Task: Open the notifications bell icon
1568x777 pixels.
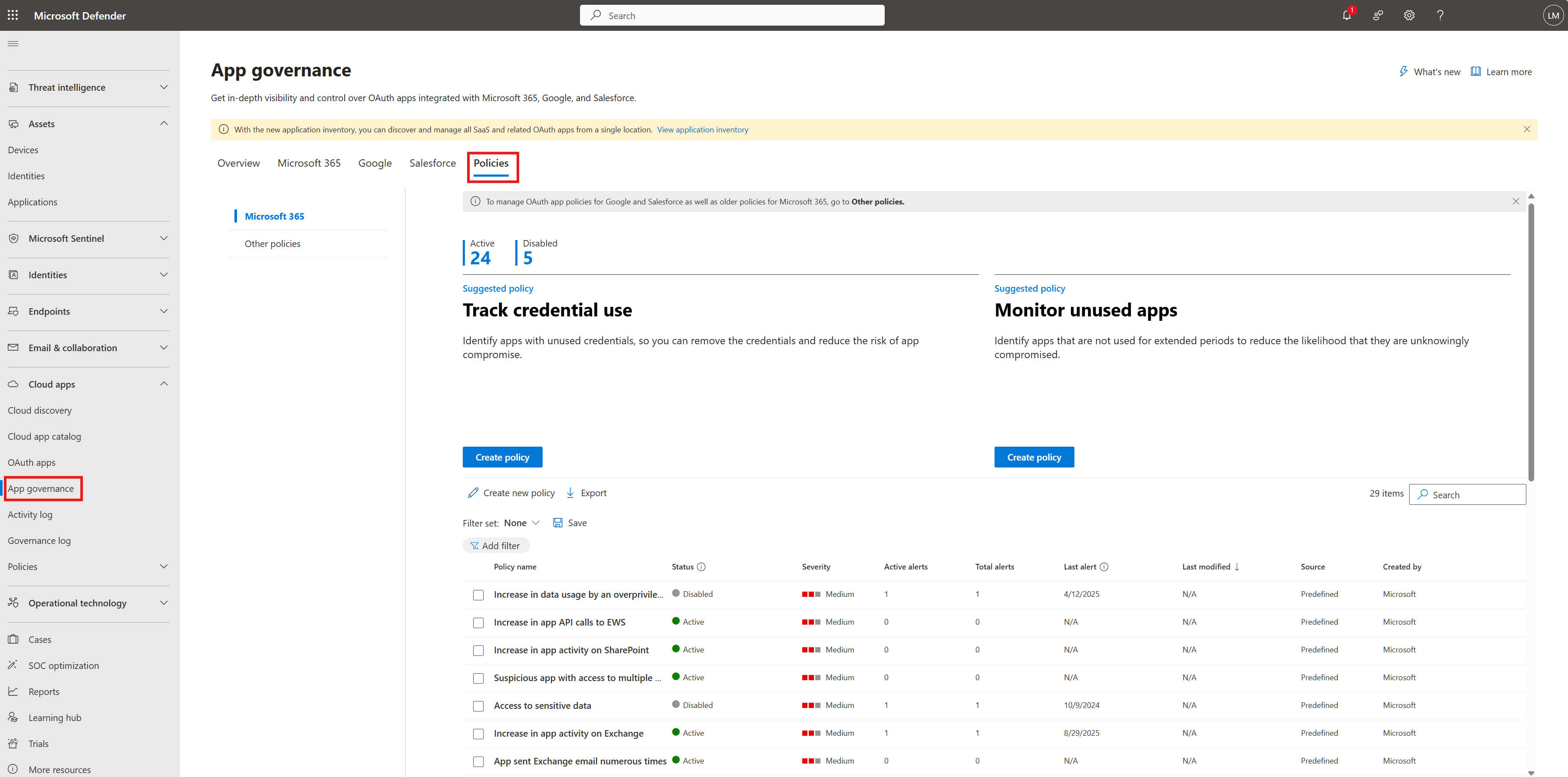Action: point(1346,15)
